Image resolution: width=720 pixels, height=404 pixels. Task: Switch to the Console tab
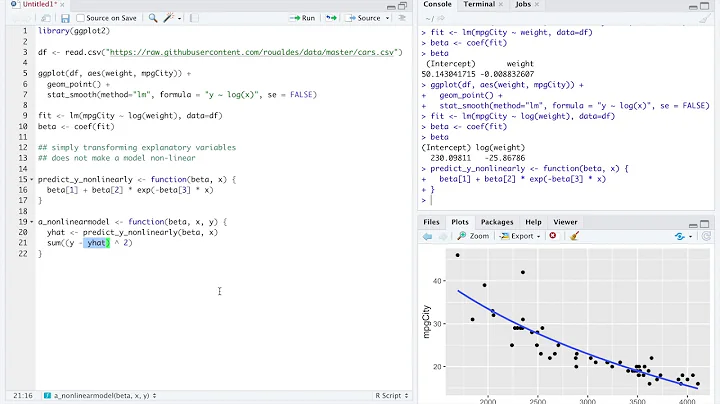click(x=437, y=4)
